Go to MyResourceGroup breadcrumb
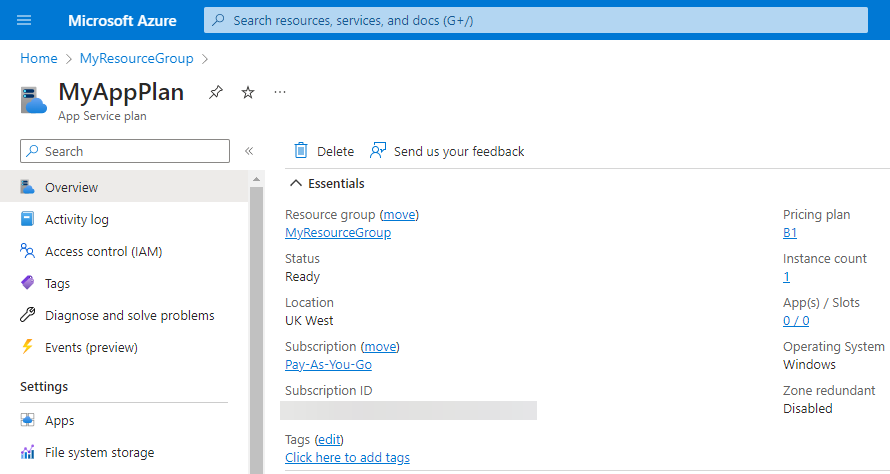The image size is (890, 474). [136, 58]
